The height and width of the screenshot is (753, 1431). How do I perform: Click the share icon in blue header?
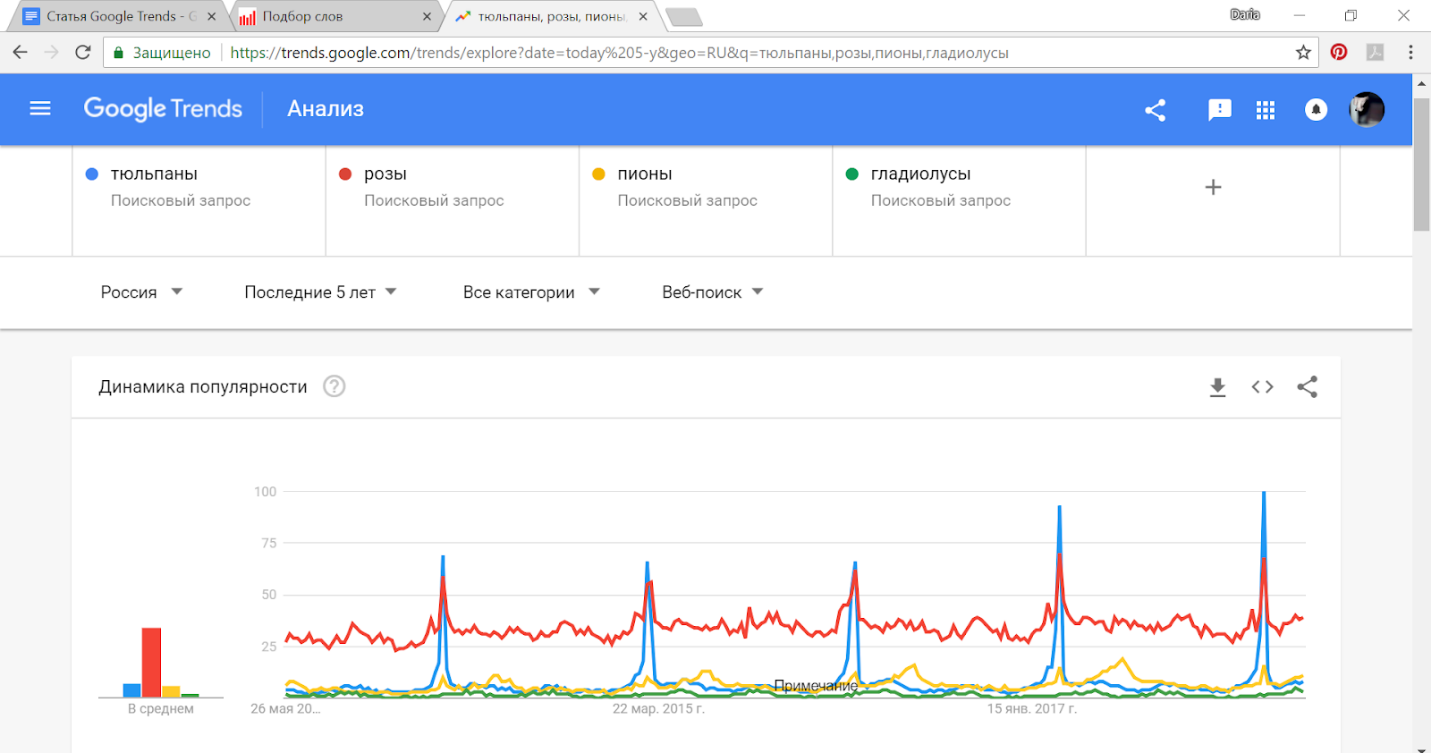(x=1155, y=110)
